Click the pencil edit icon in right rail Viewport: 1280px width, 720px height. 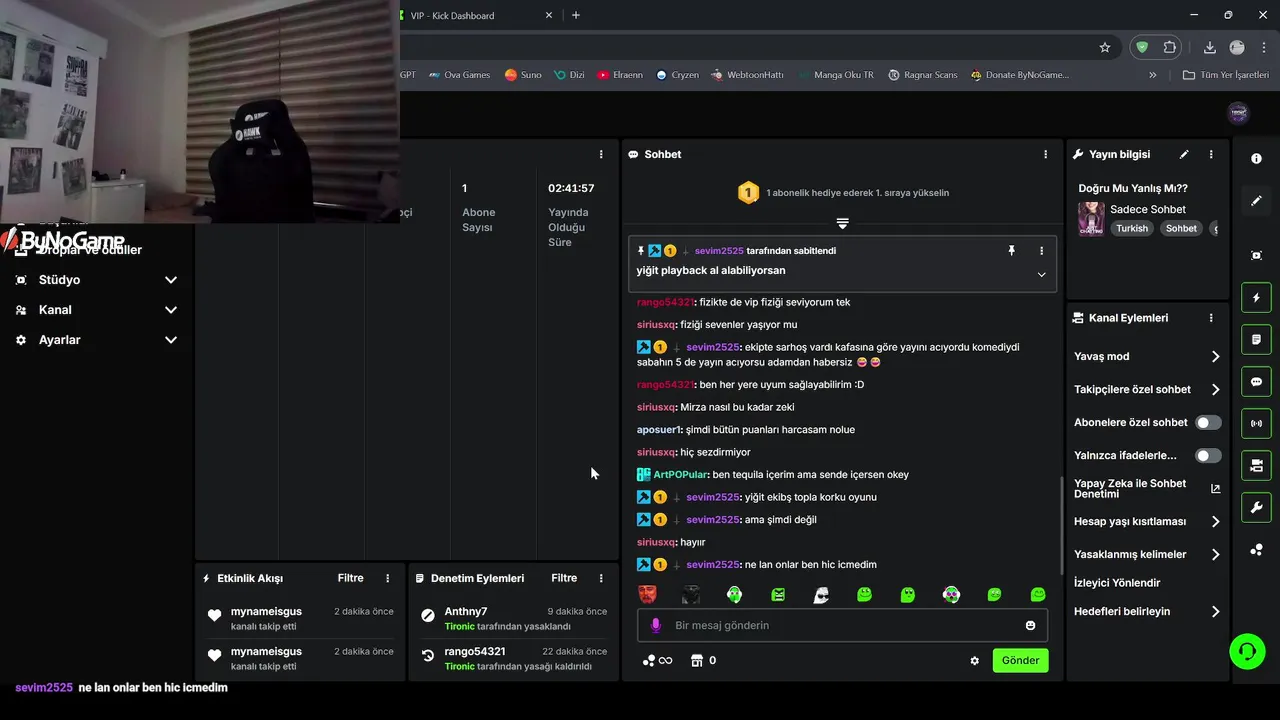pos(1256,201)
